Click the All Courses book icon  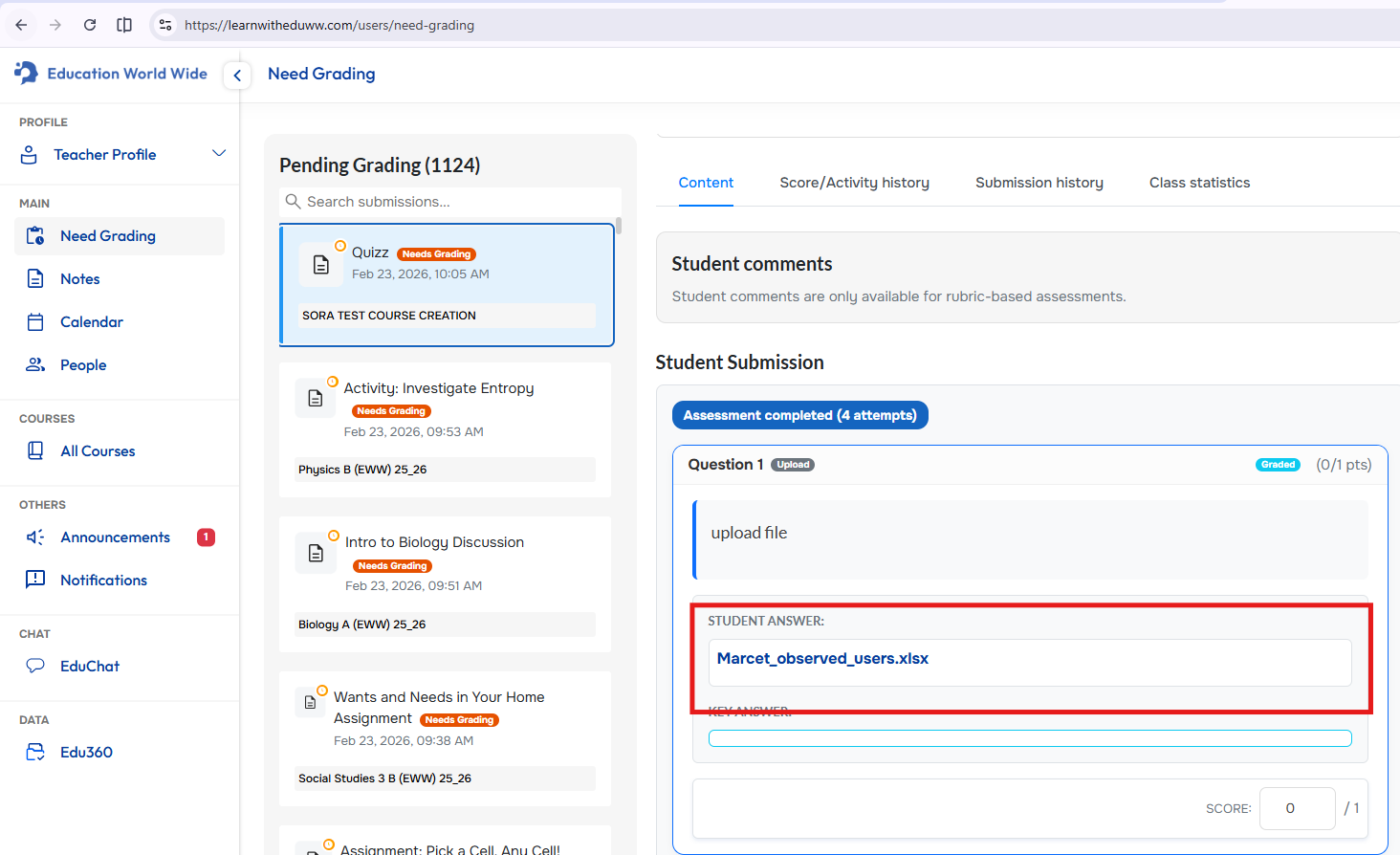point(35,450)
